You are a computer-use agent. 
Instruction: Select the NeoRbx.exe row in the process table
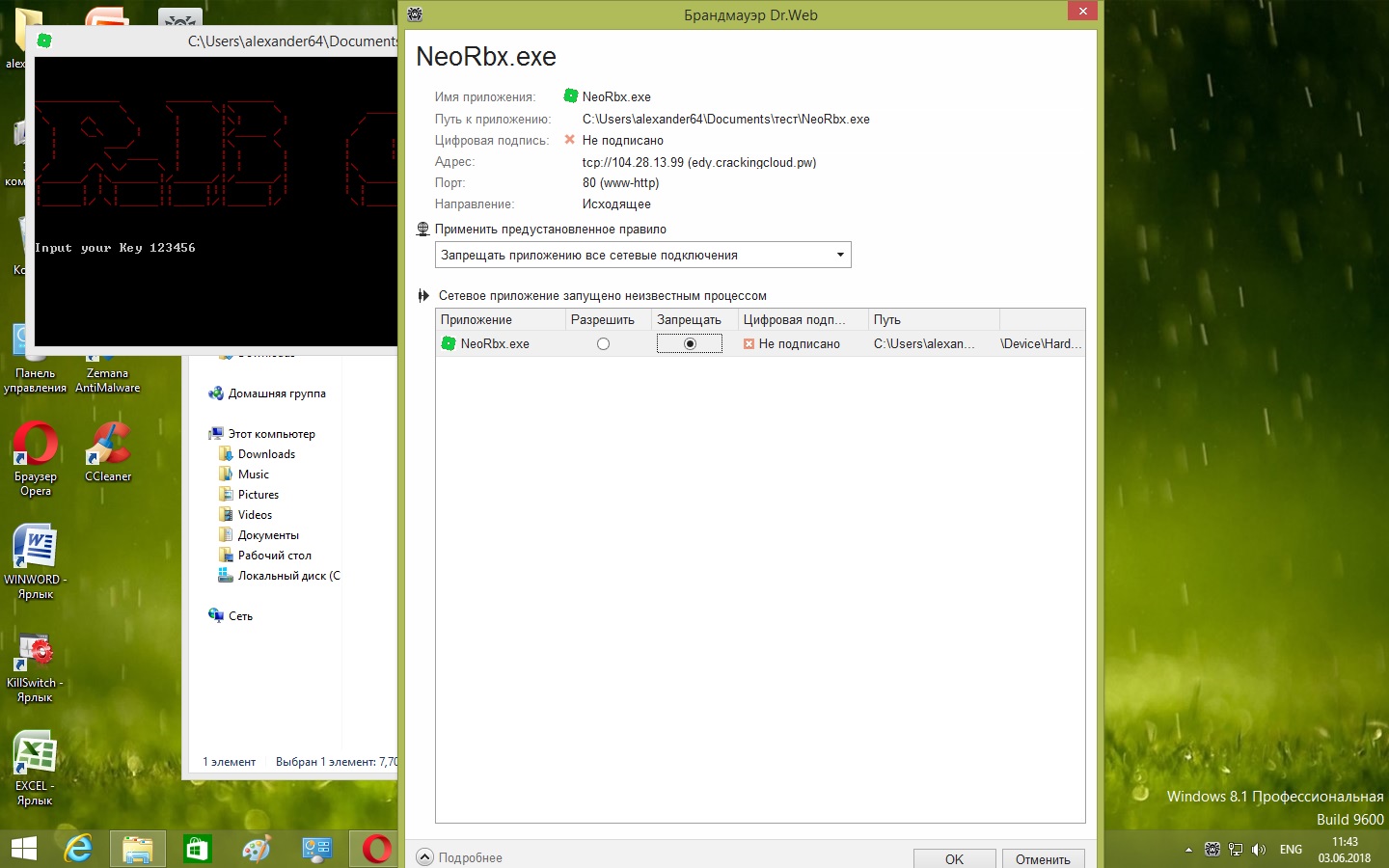(x=760, y=344)
